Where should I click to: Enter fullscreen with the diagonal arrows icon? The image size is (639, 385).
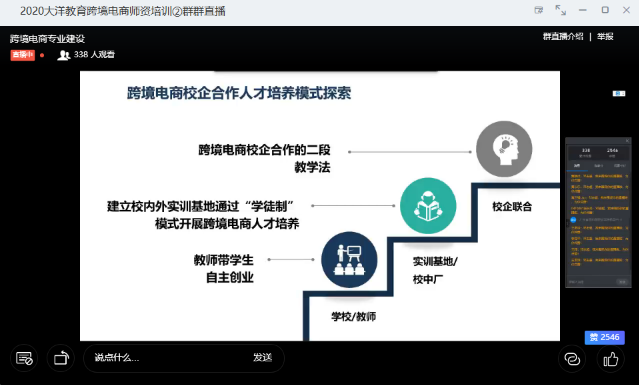click(561, 10)
